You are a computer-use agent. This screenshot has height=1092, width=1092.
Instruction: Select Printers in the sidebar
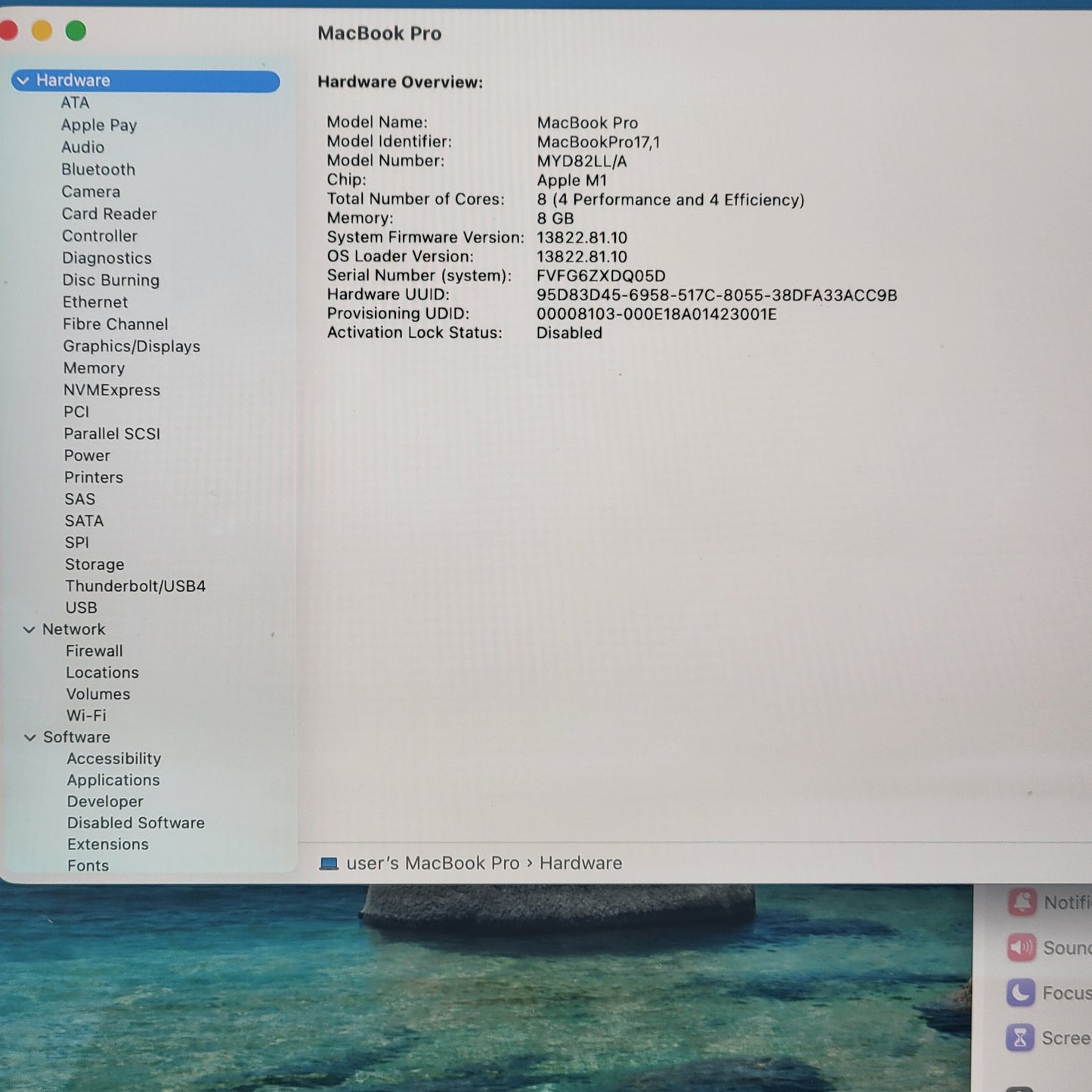[94, 478]
